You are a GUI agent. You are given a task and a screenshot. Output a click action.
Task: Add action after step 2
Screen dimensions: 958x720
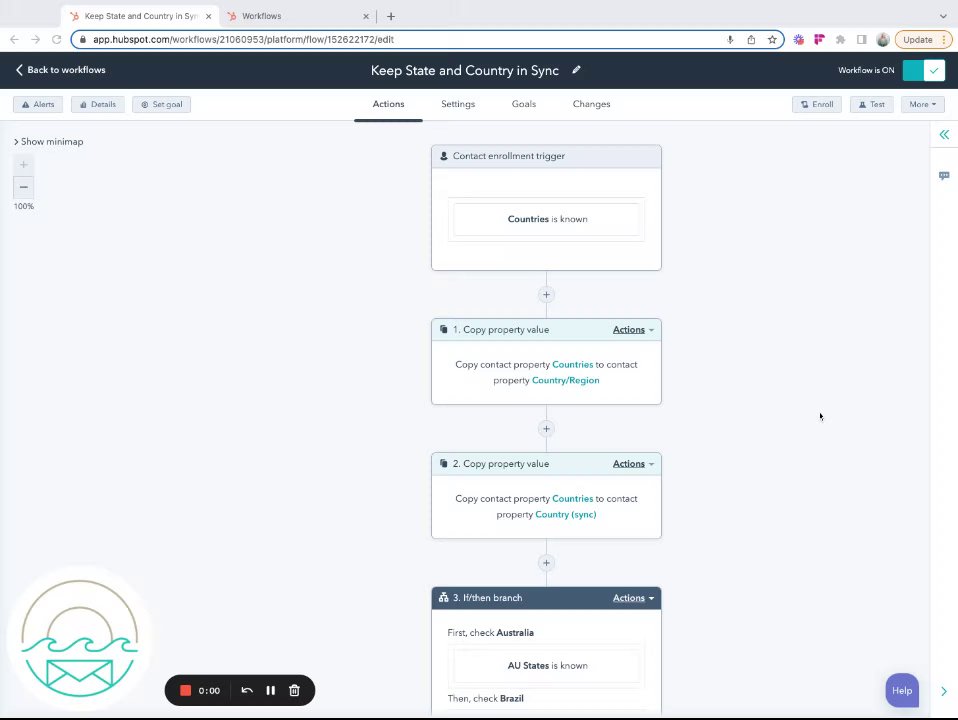pos(546,563)
